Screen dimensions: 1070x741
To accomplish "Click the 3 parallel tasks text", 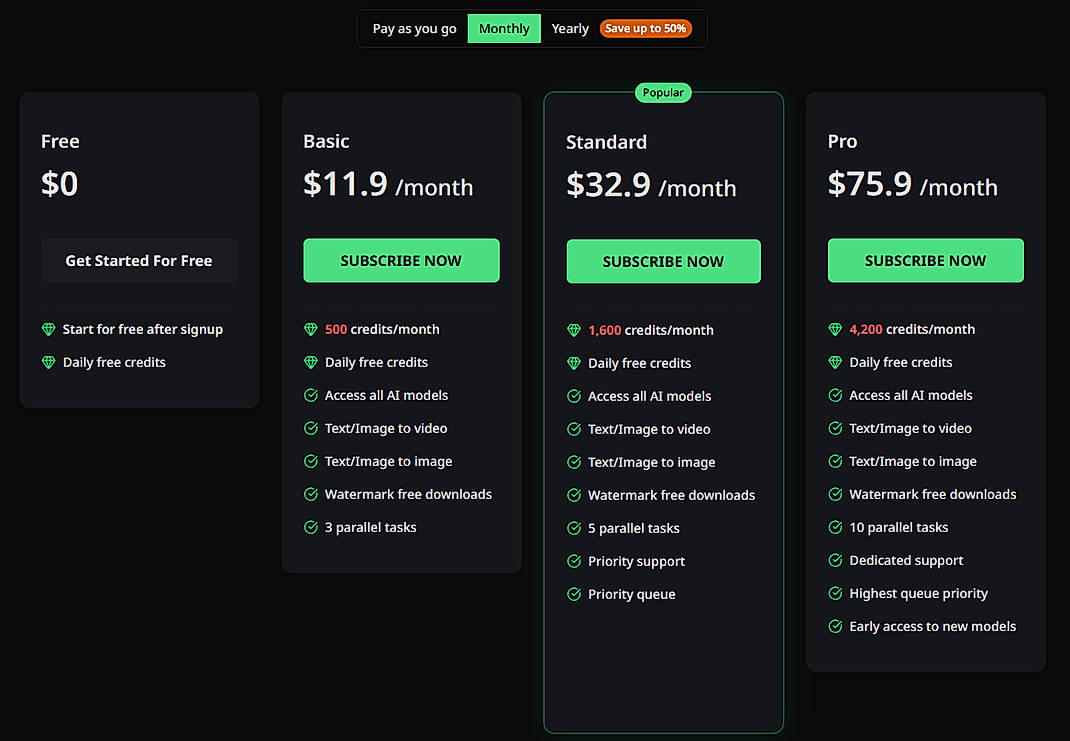I will pyautogui.click(x=371, y=527).
